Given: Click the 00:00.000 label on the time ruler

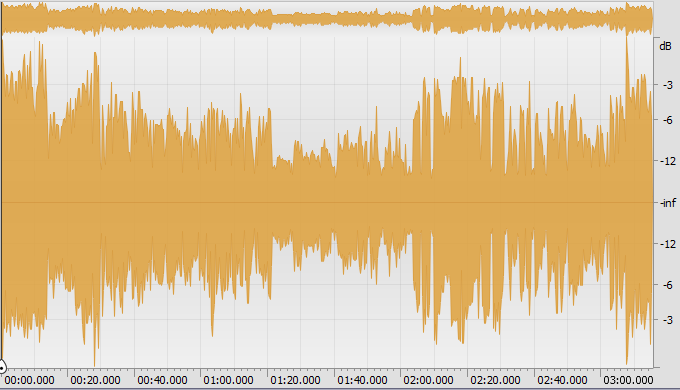Looking at the screenshot, I should [x=29, y=380].
